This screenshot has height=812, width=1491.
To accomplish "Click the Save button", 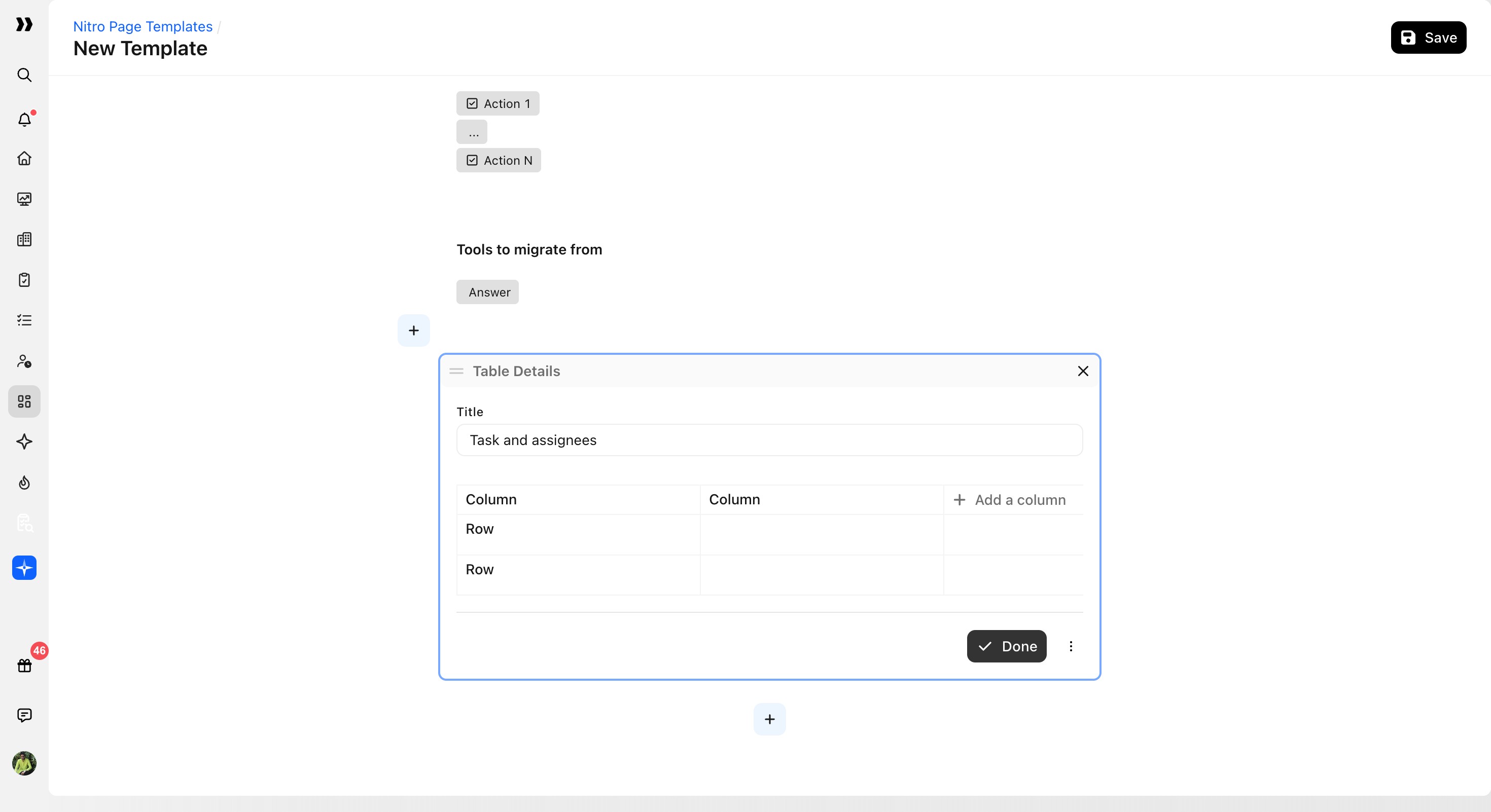I will click(1428, 38).
